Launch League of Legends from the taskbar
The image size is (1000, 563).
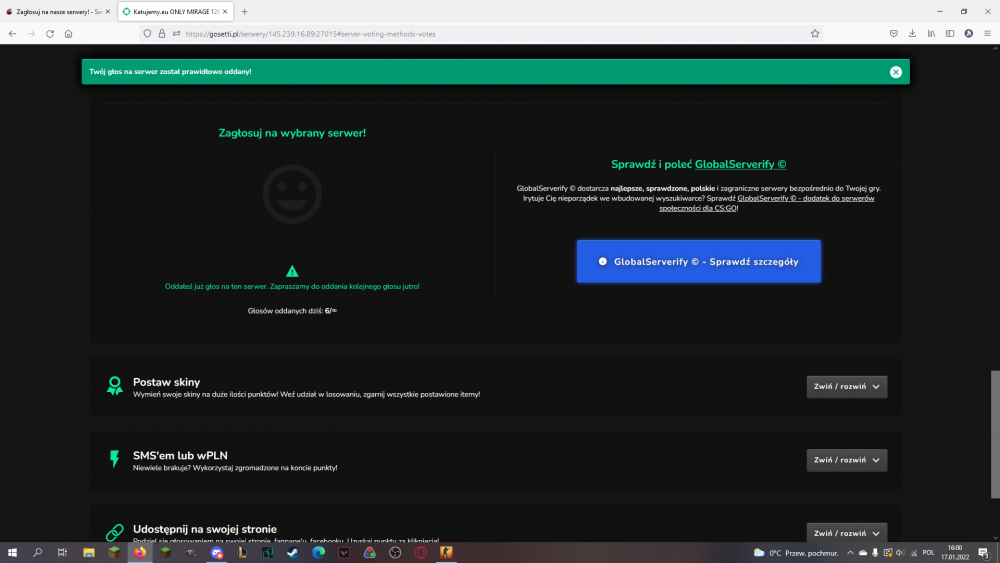pos(242,553)
